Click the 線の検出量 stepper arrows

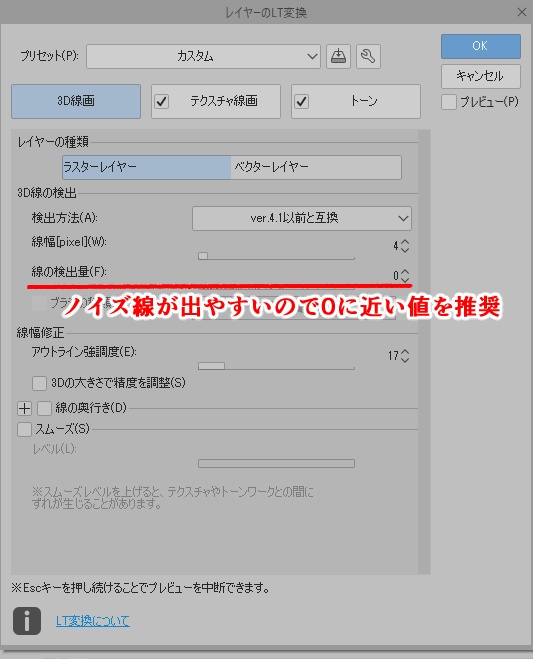coord(405,276)
